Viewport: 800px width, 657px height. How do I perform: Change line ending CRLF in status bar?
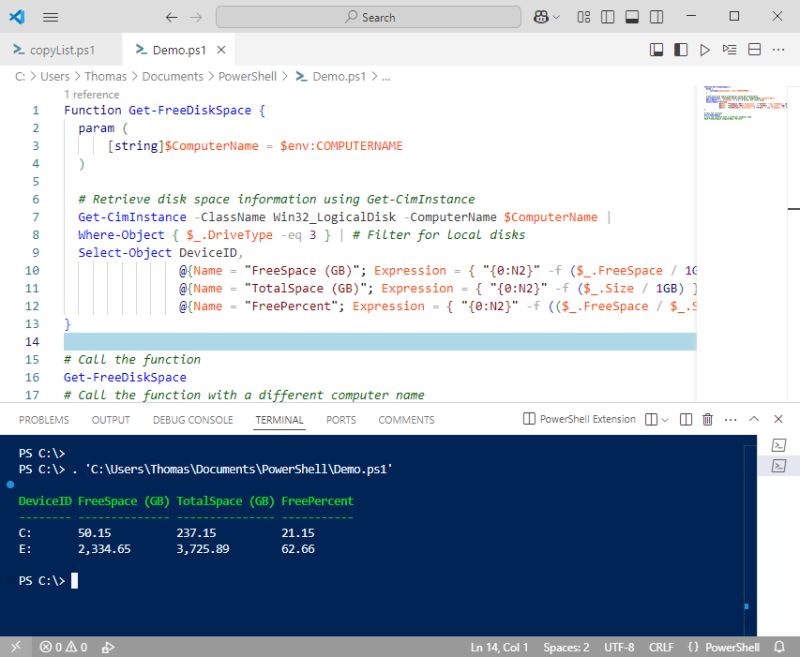click(661, 646)
